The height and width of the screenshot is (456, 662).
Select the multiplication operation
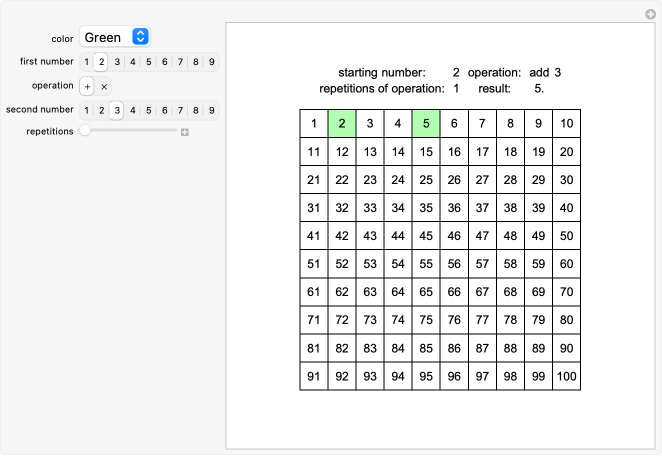(x=104, y=87)
